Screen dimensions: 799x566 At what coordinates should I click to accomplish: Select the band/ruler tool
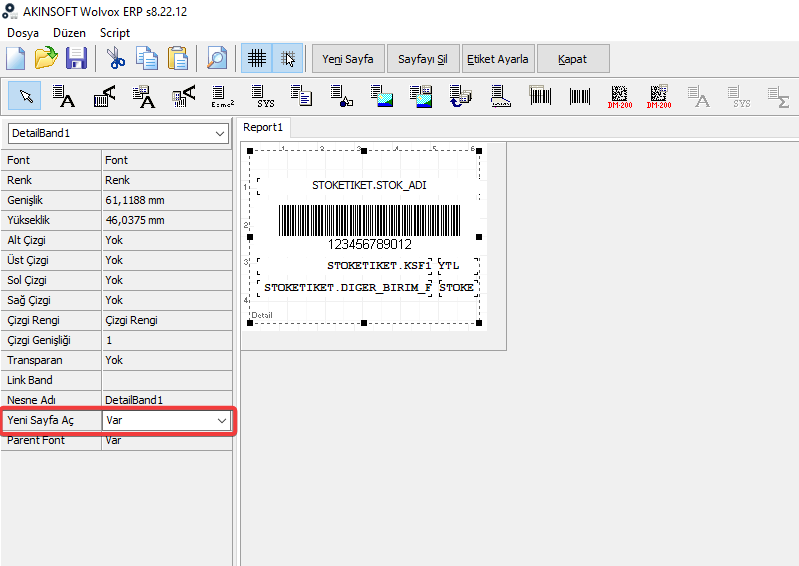point(500,96)
